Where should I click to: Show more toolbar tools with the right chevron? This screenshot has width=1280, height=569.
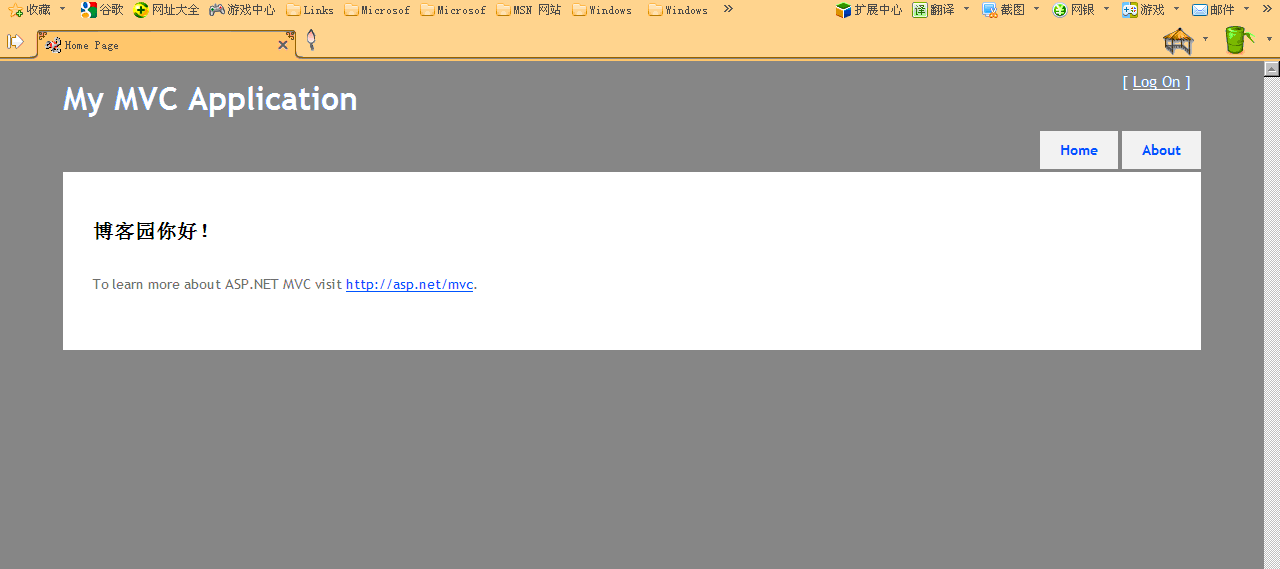point(1267,9)
